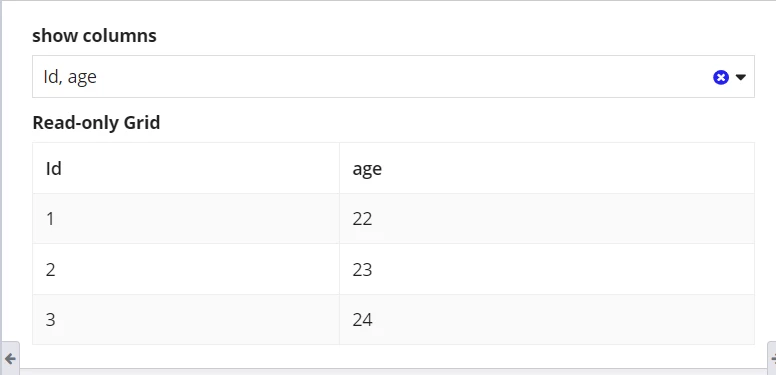Select the age cell showing 23
Viewport: 776px width, 375px height.
coord(547,270)
